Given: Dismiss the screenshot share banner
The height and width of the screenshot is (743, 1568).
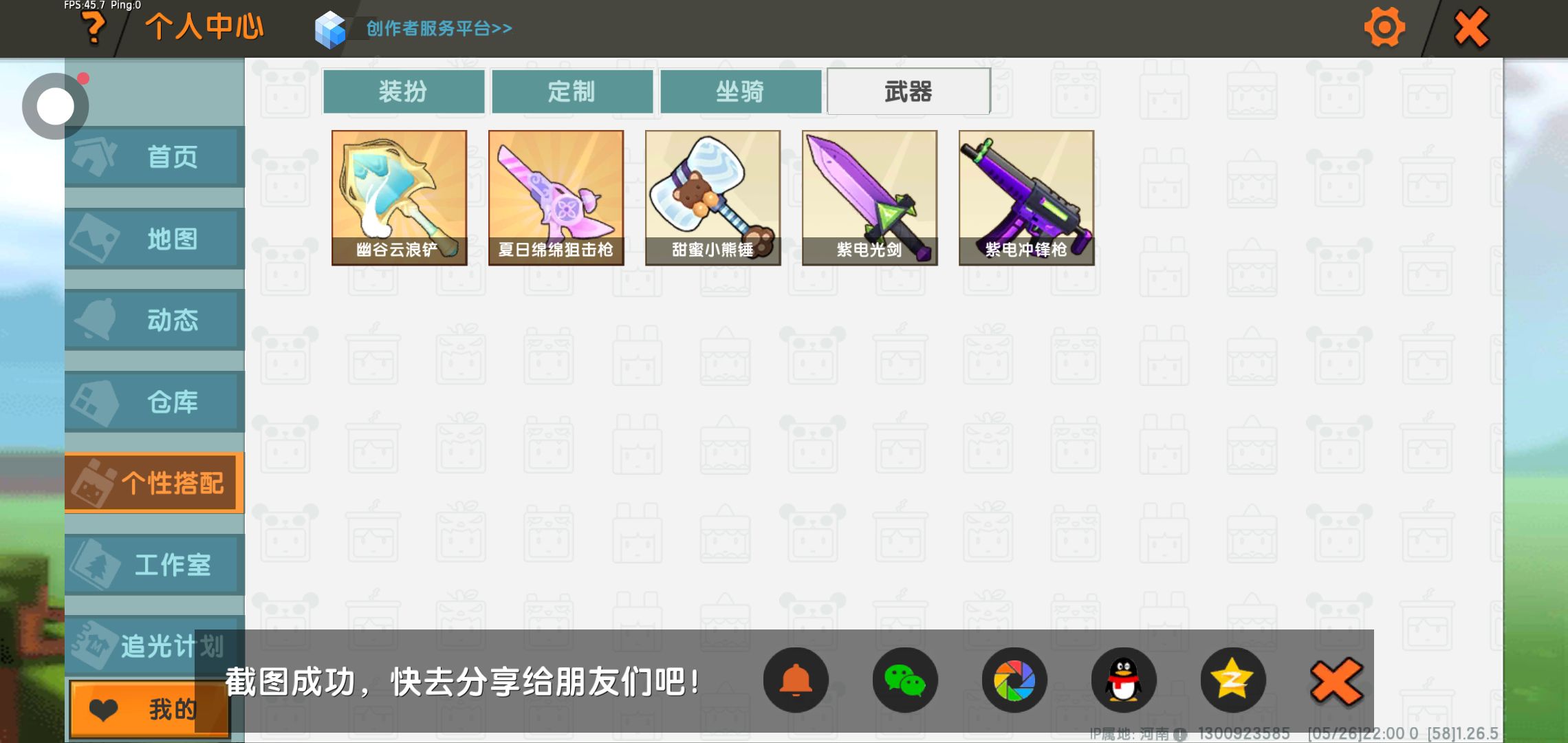Looking at the screenshot, I should tap(1336, 682).
